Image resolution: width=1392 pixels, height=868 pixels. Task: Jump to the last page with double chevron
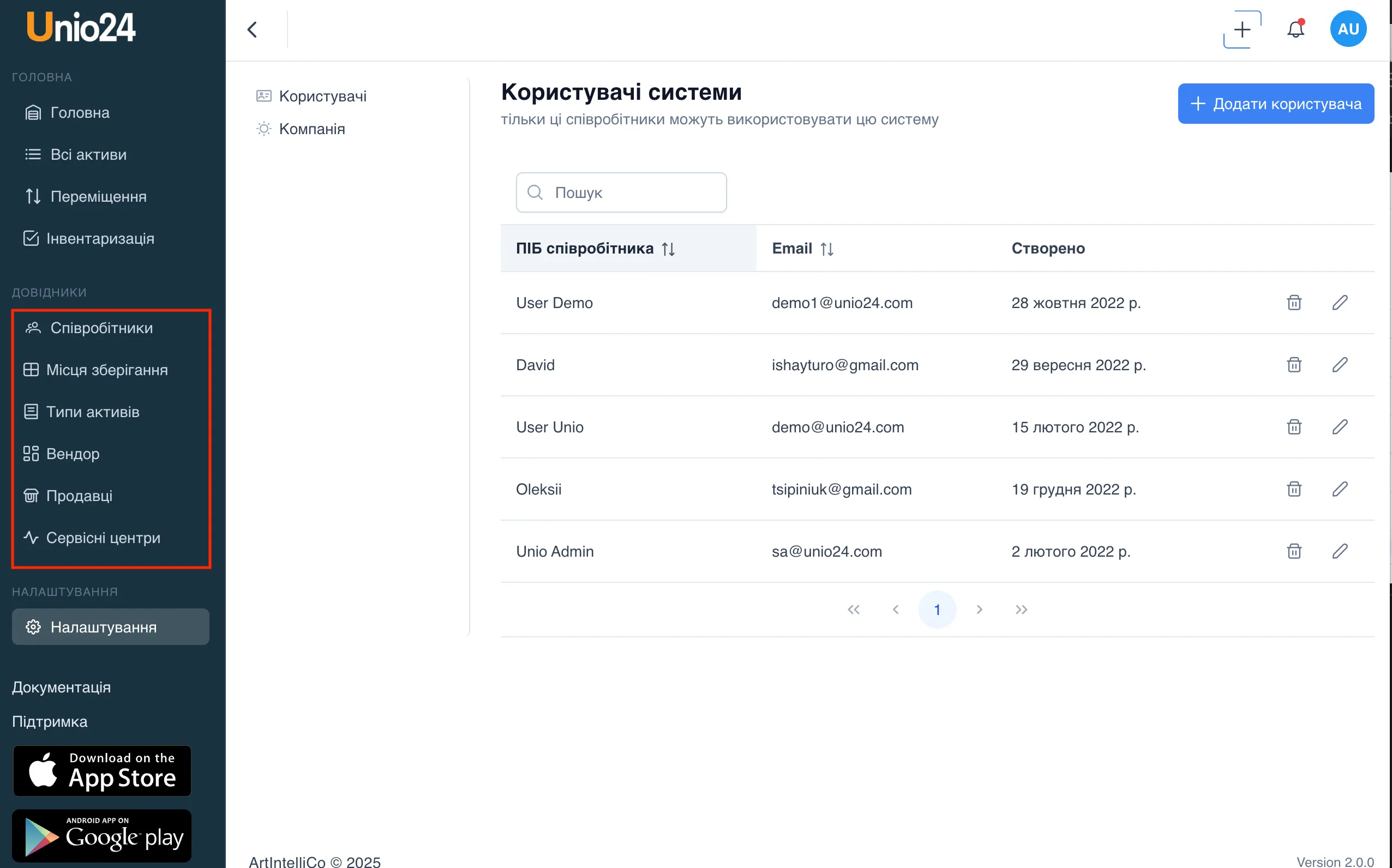click(1021, 610)
